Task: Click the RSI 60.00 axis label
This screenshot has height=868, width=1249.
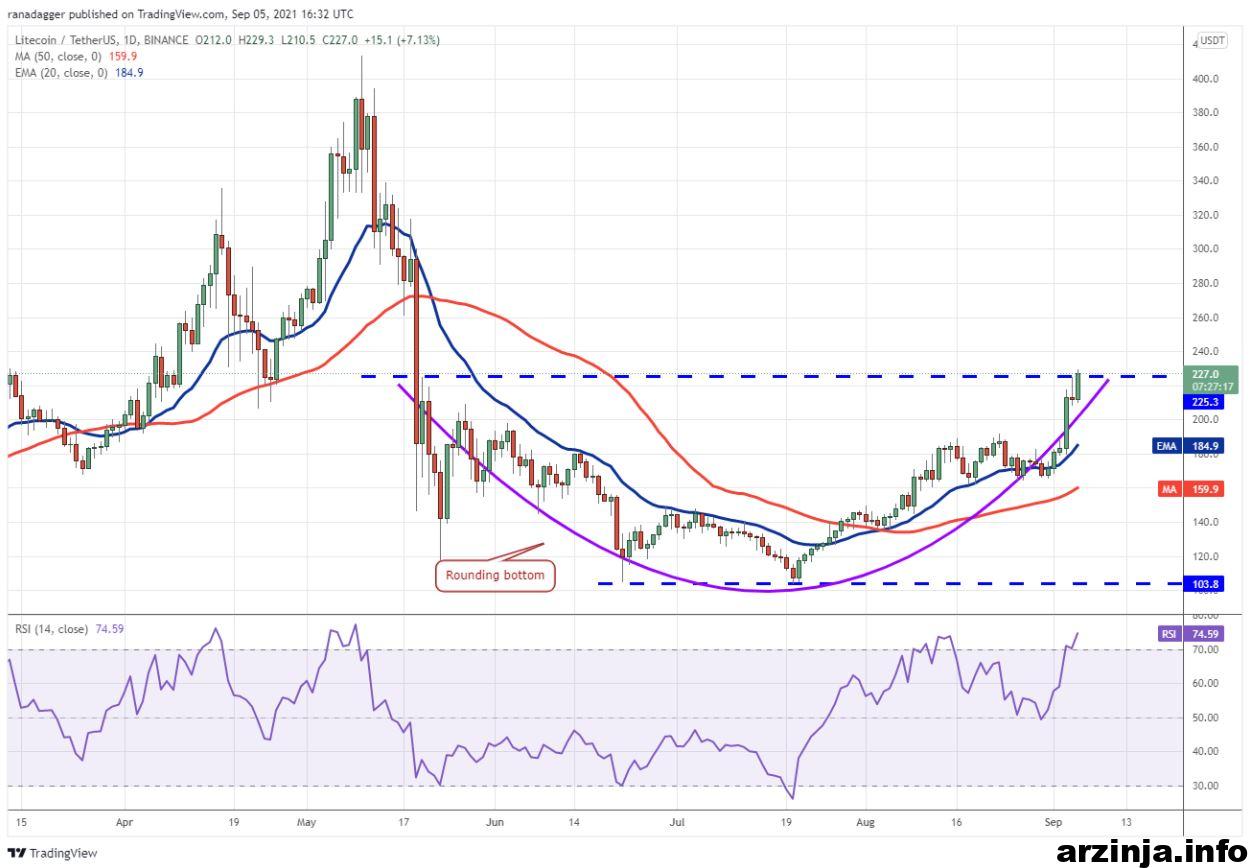Action: click(1205, 684)
